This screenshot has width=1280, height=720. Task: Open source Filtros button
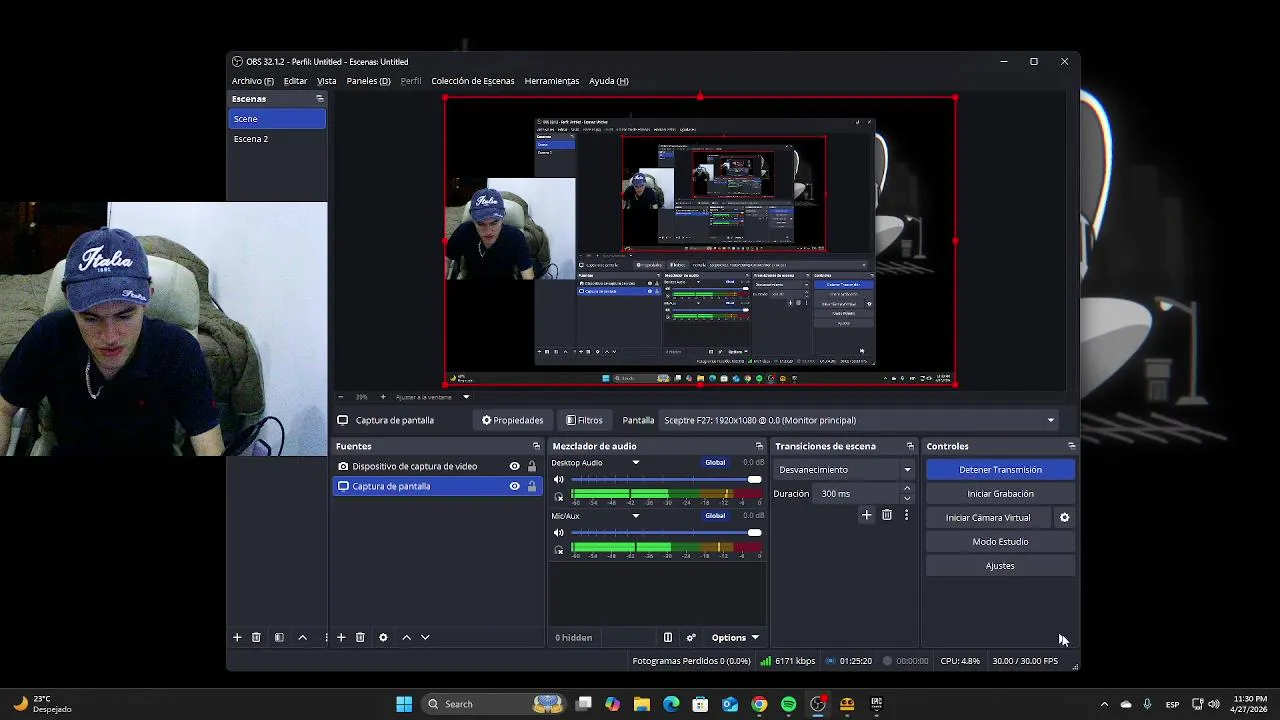click(584, 420)
